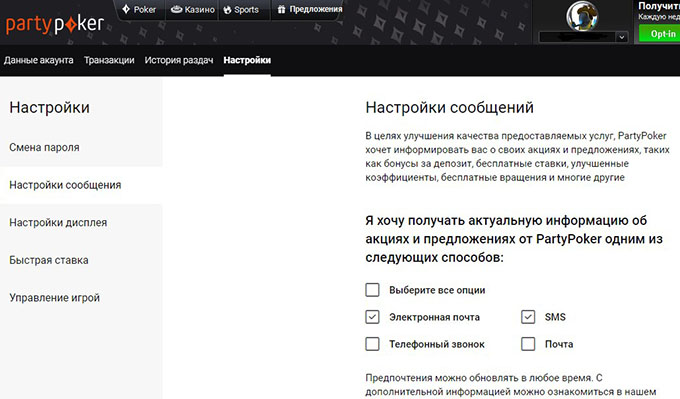Click the Казино chips icon

coord(176,9)
